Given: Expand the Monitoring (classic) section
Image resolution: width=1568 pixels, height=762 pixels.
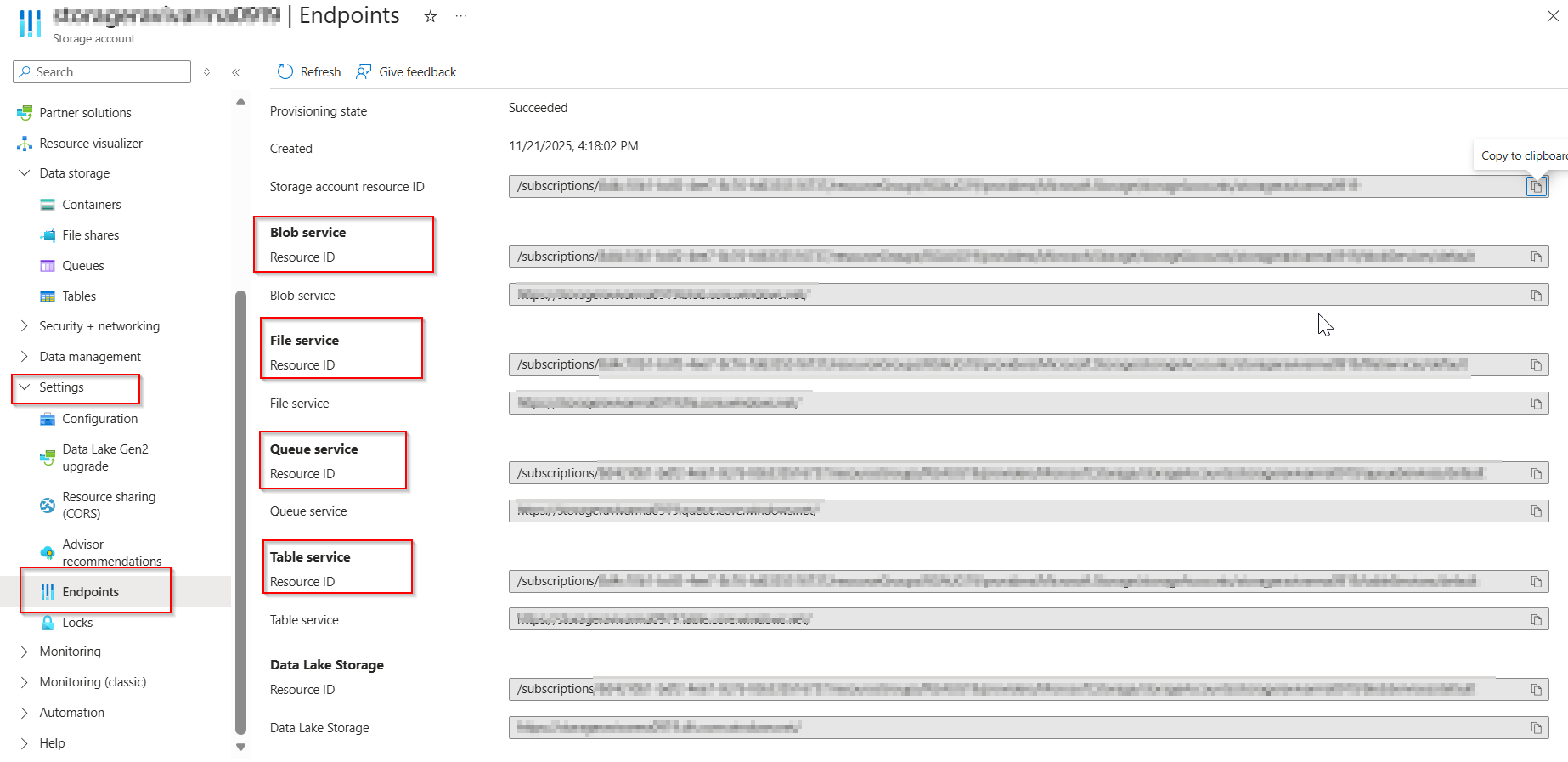Looking at the screenshot, I should pos(24,682).
